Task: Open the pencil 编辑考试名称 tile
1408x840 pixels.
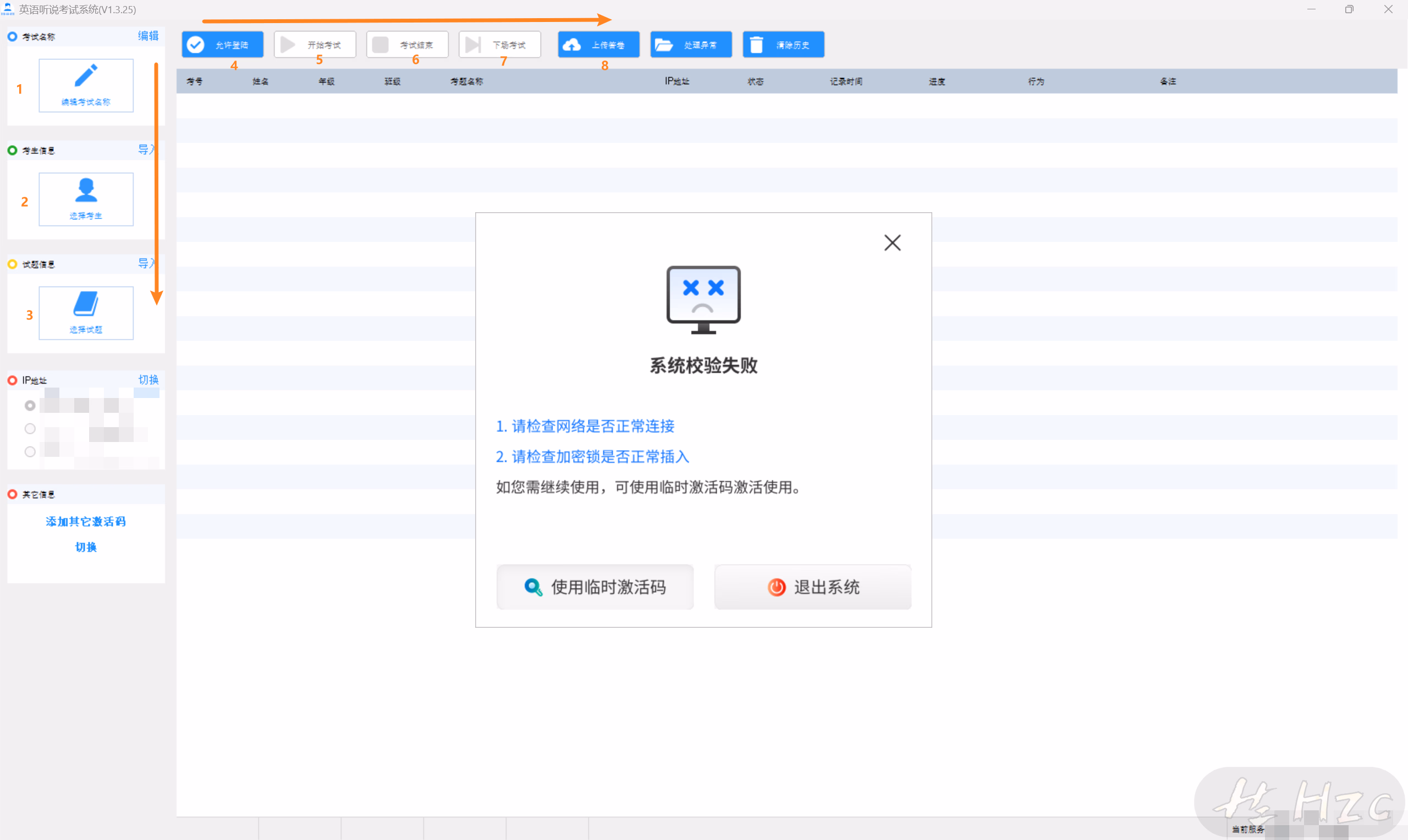Action: 86,85
